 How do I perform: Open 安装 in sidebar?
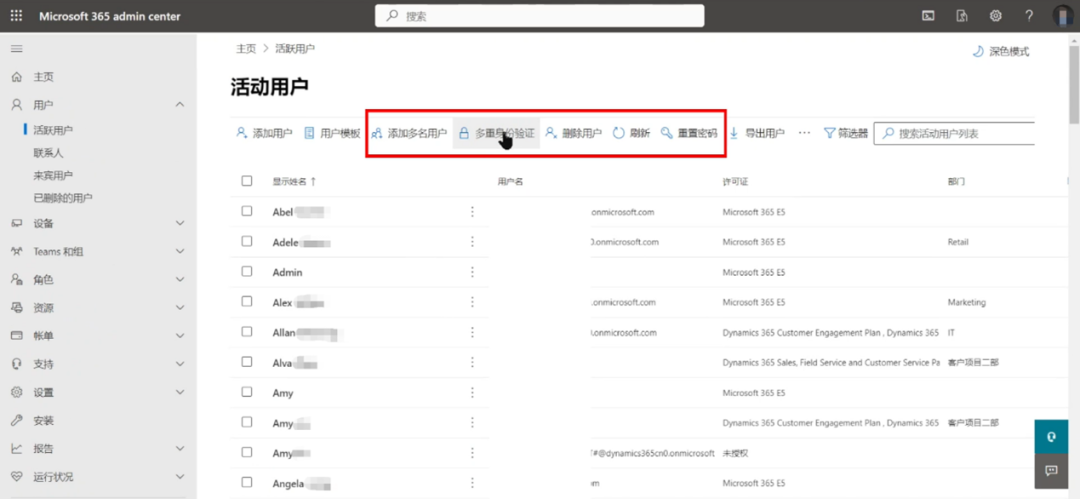(x=43, y=420)
